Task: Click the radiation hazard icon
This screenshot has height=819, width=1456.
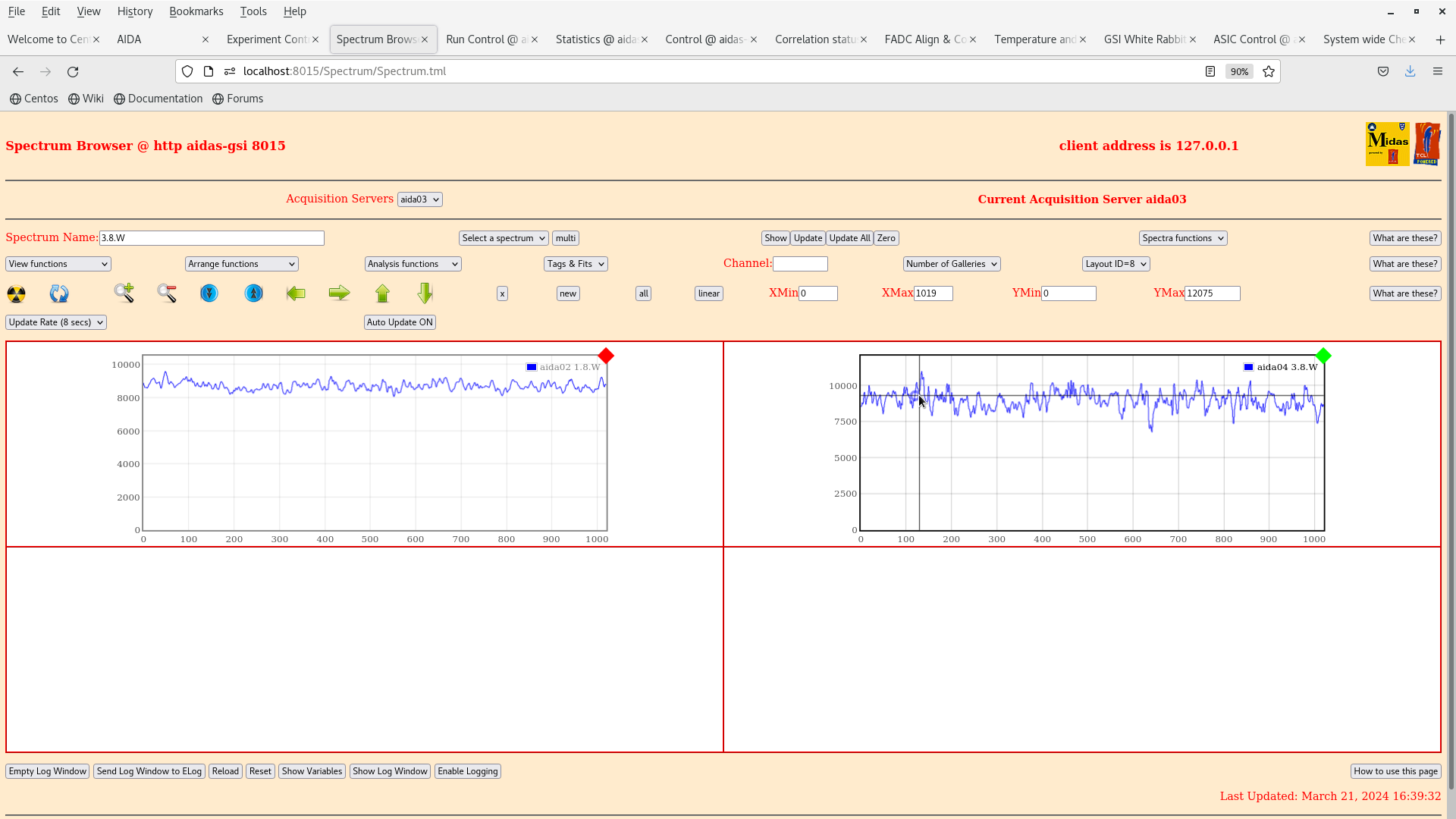Action: 16,293
